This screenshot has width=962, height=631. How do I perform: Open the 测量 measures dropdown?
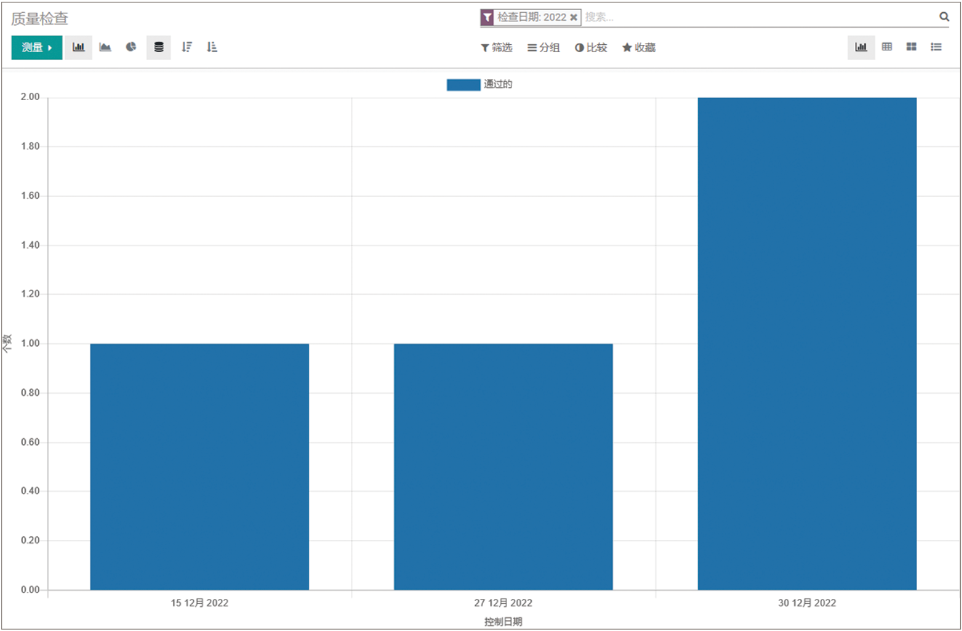click(x=37, y=47)
